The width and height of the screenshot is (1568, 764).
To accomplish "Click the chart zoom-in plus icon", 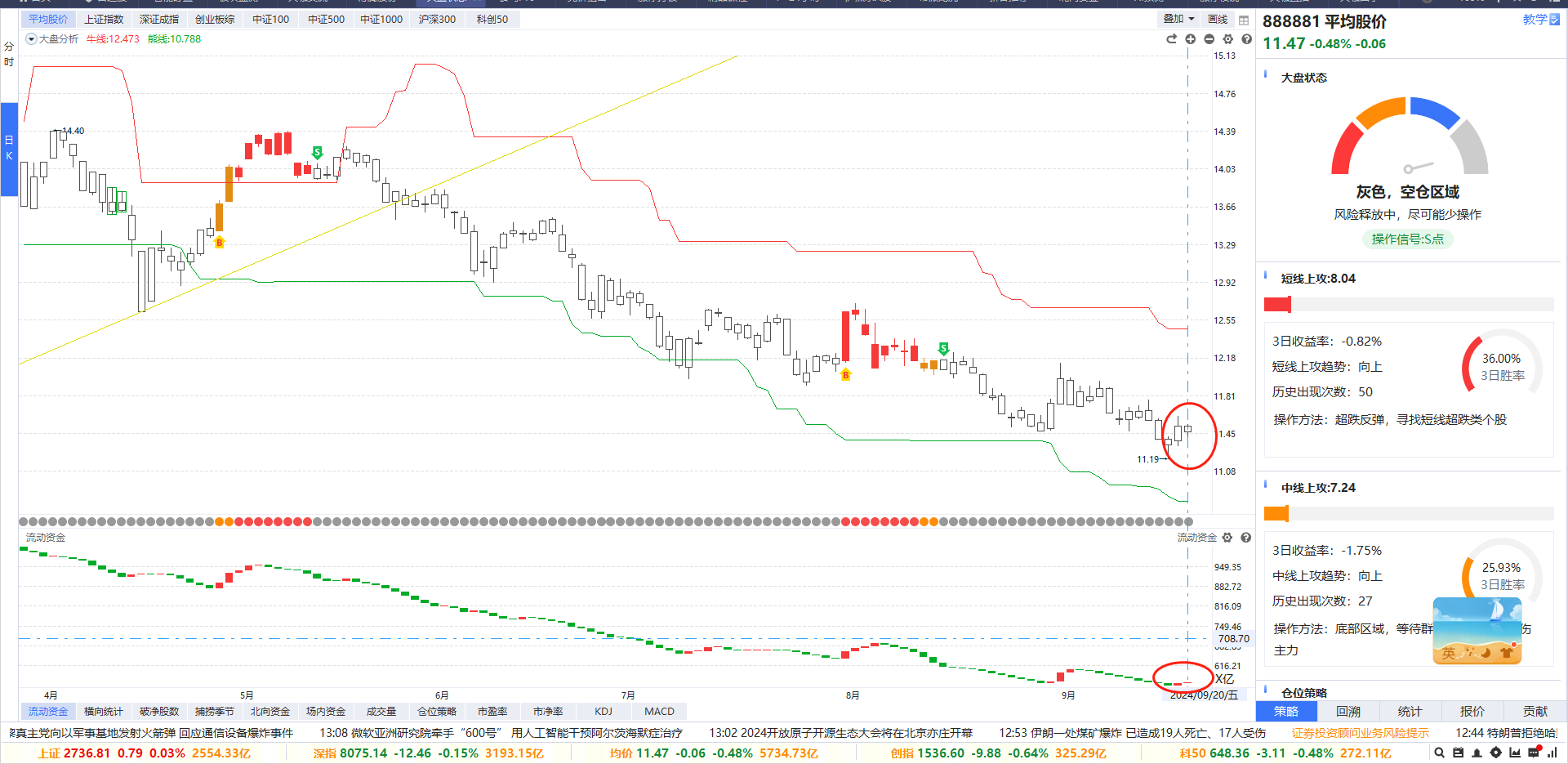I will point(1190,39).
